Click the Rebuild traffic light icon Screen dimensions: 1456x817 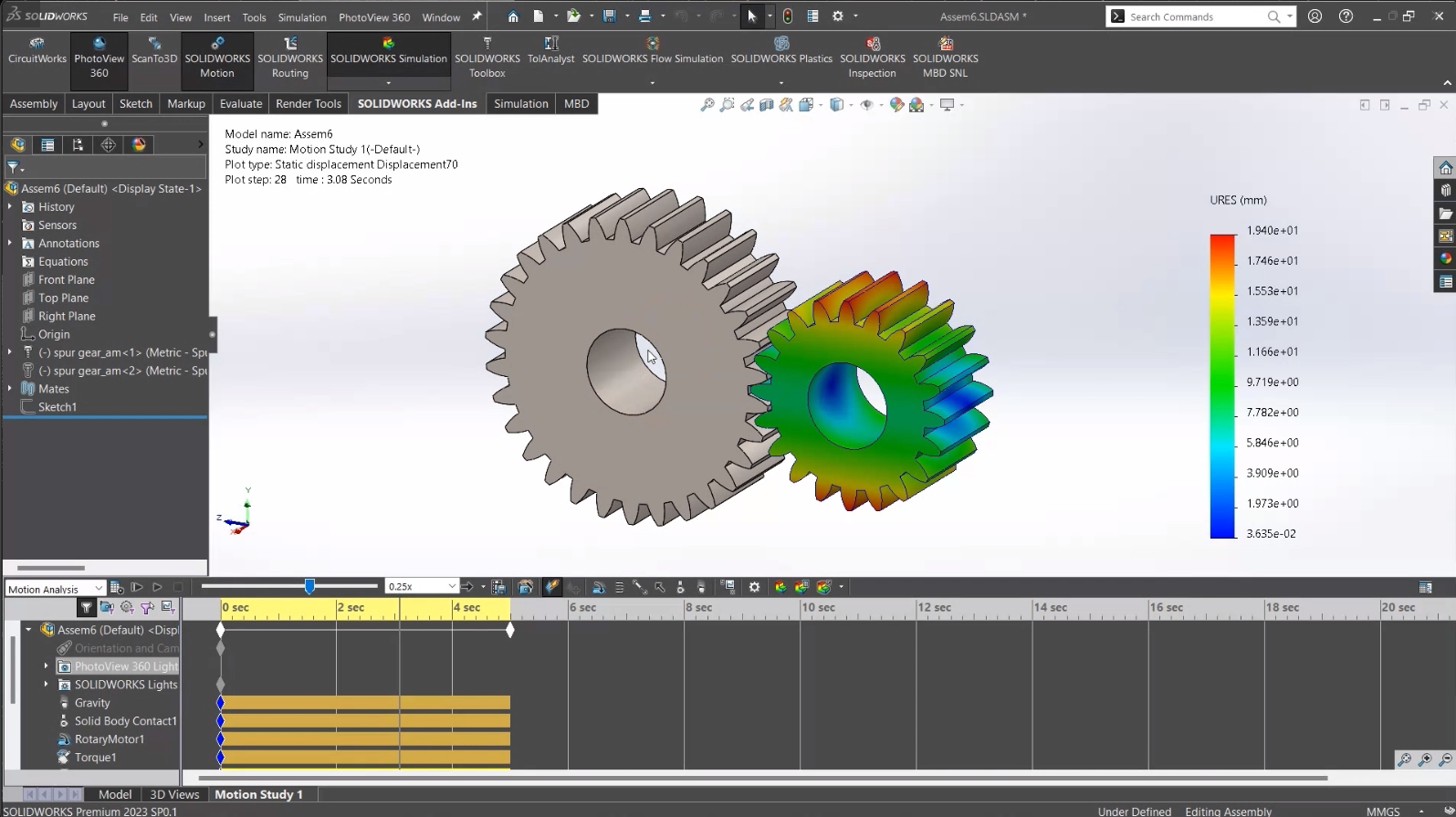(x=788, y=16)
